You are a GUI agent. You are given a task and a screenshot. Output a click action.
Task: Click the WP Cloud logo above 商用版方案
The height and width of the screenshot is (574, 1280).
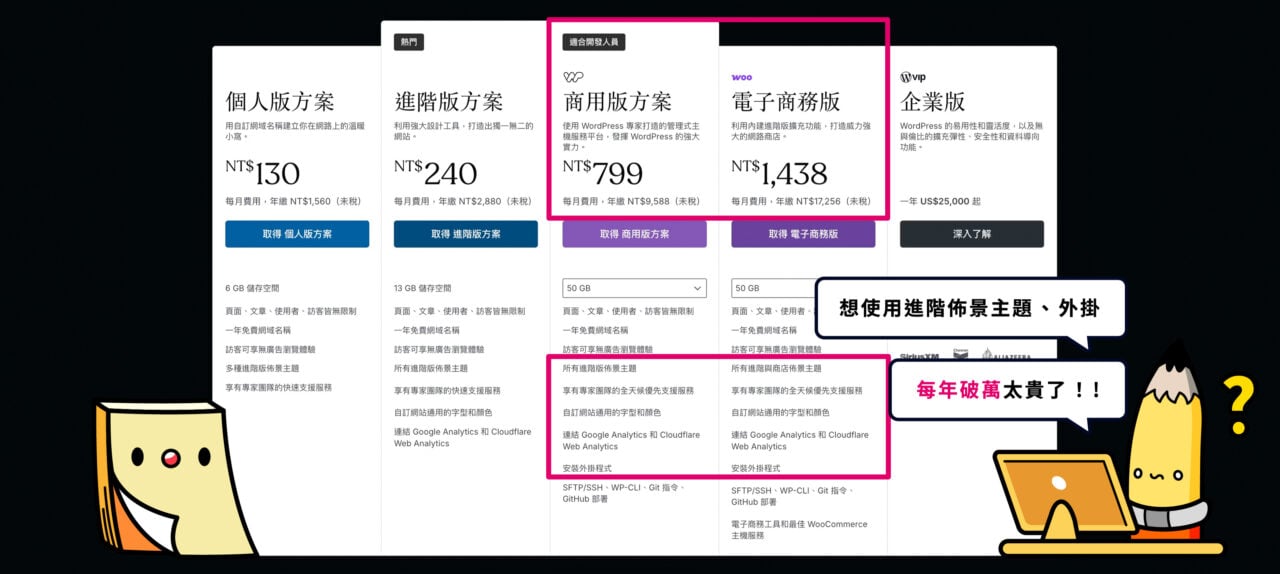pyautogui.click(x=573, y=77)
